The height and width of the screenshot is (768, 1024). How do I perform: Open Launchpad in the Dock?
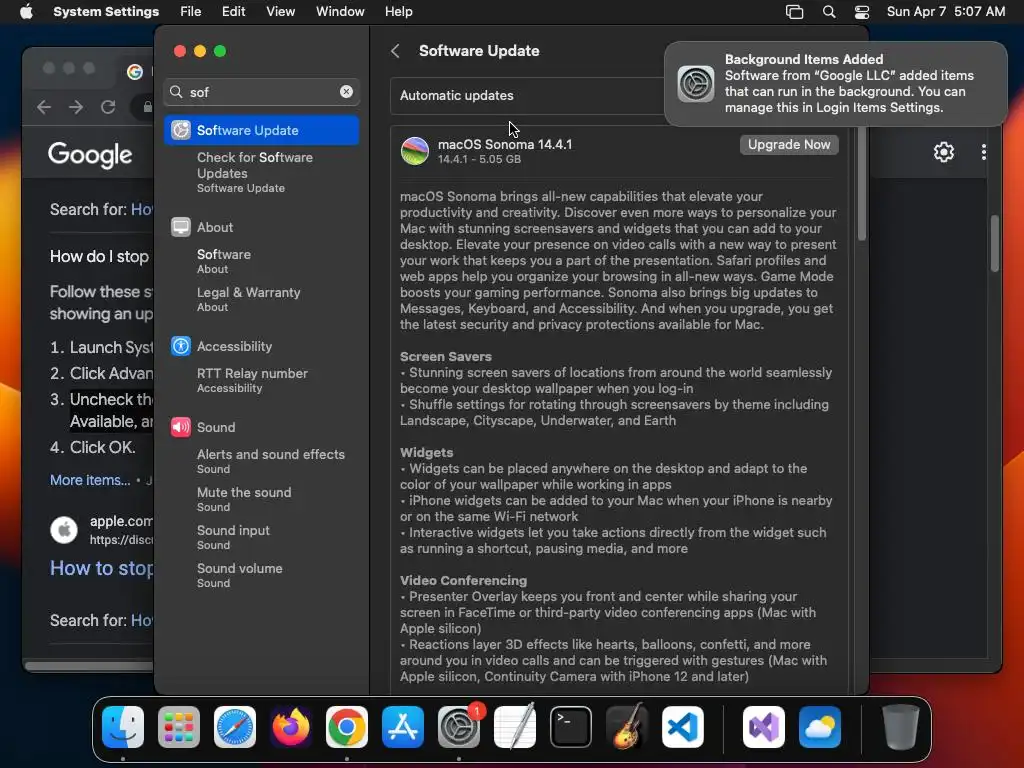[179, 727]
